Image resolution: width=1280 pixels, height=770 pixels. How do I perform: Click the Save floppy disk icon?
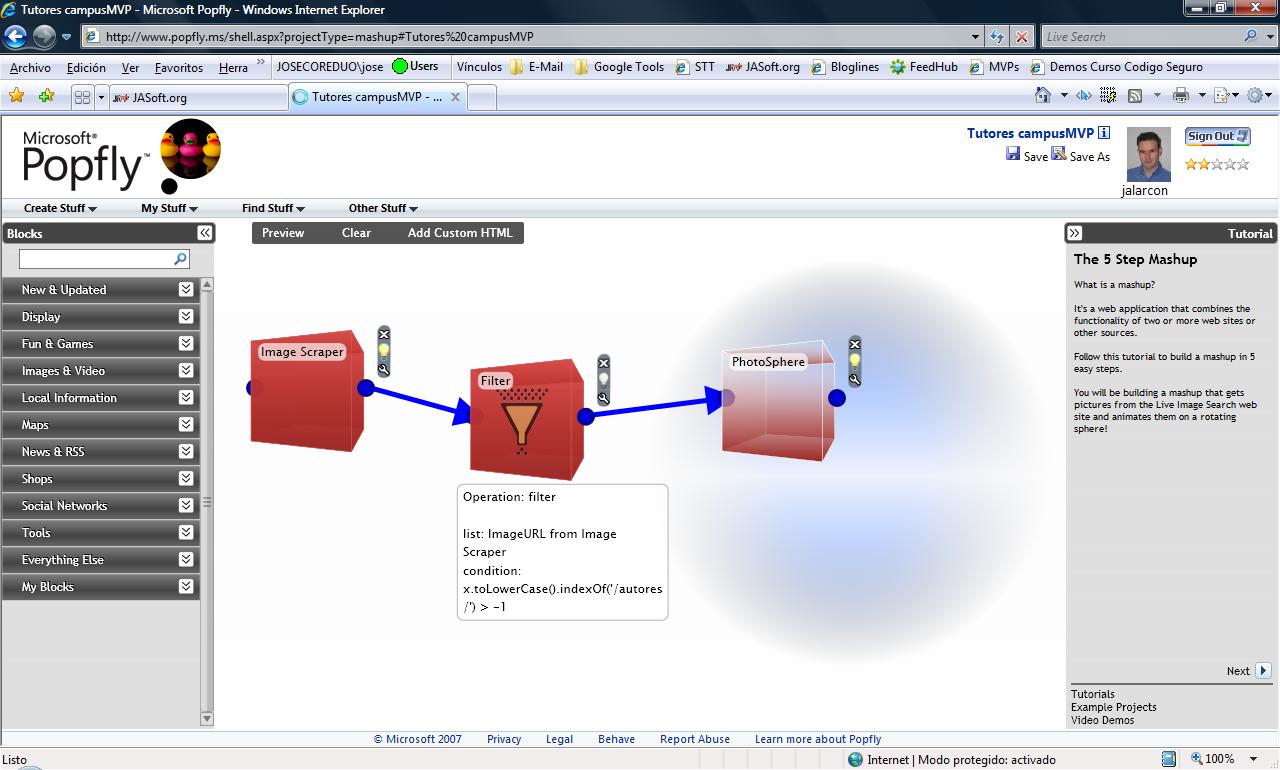point(1013,155)
